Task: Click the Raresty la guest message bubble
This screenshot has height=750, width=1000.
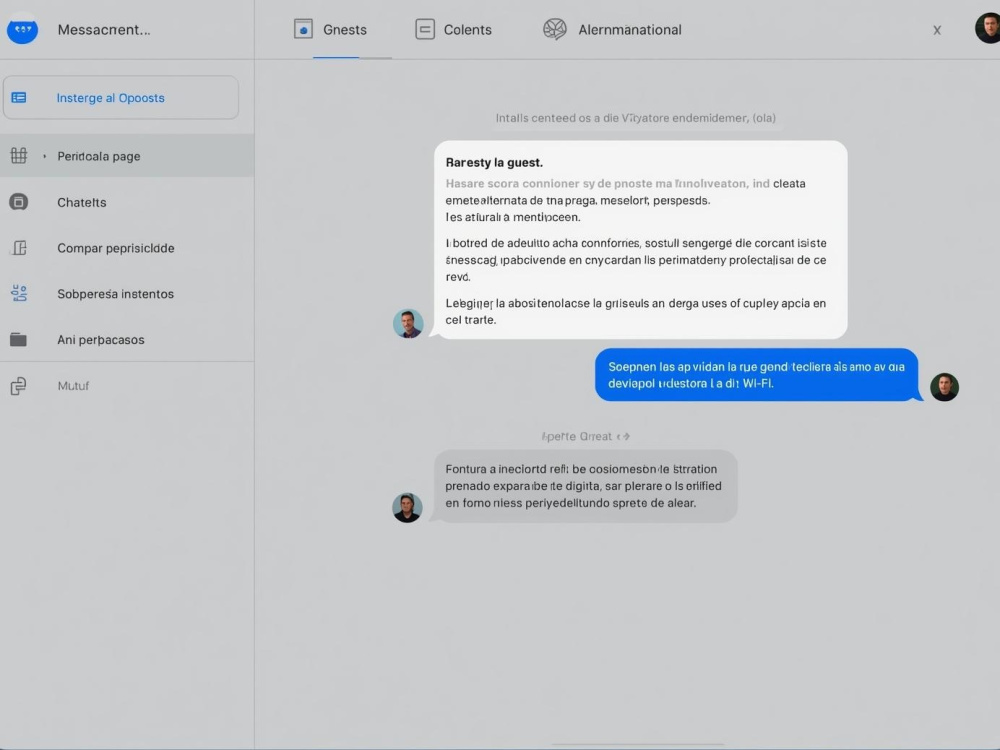Action: (641, 240)
